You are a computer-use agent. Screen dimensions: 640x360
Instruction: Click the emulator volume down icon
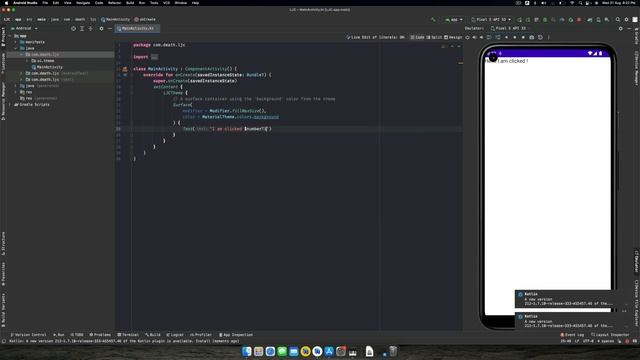(481, 37)
